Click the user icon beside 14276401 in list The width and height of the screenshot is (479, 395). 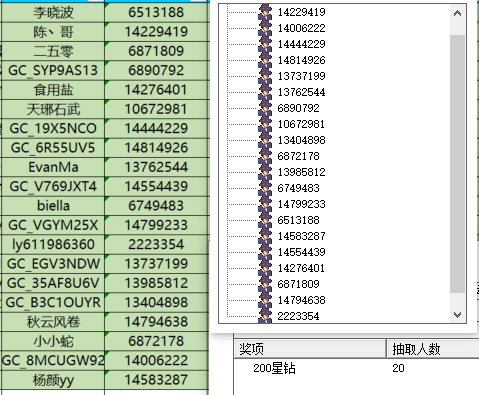(265, 268)
